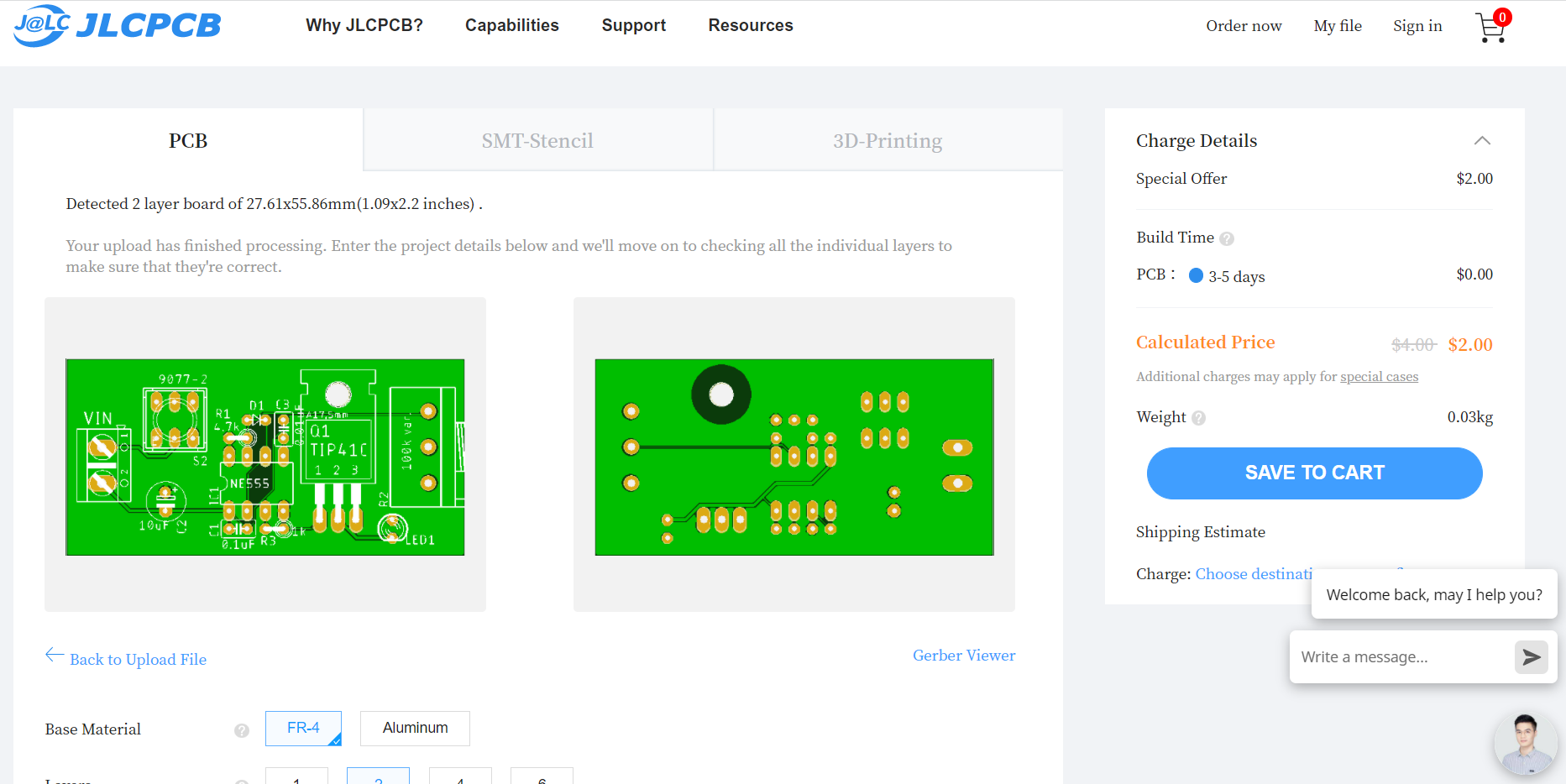Expand the Capabilities navigation menu
This screenshot has width=1566, height=784.
(x=511, y=25)
